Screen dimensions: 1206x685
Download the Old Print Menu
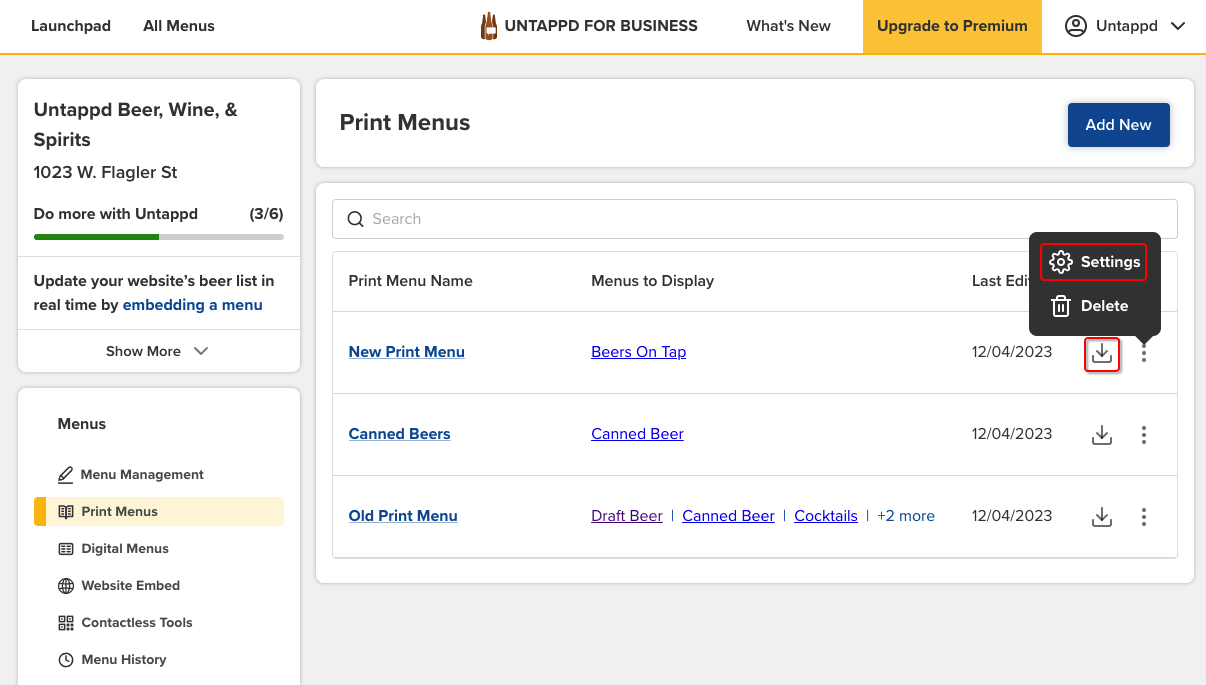1102,517
